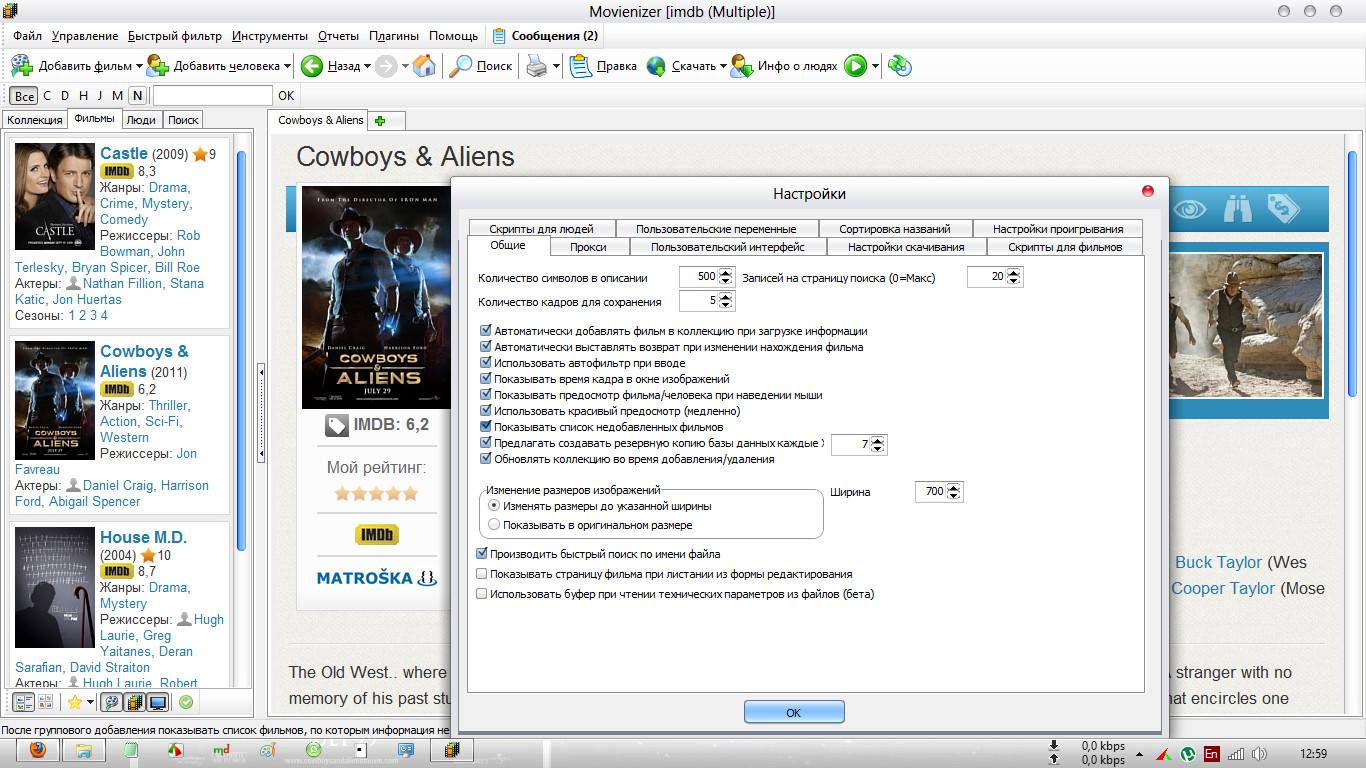Switch to Люди tab in left panel

[141, 119]
